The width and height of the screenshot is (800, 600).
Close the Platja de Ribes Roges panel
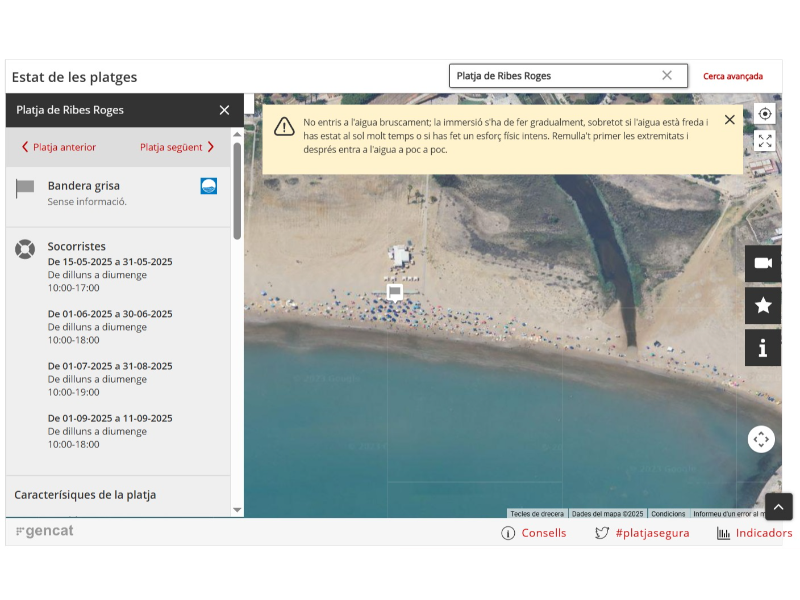pos(224,110)
